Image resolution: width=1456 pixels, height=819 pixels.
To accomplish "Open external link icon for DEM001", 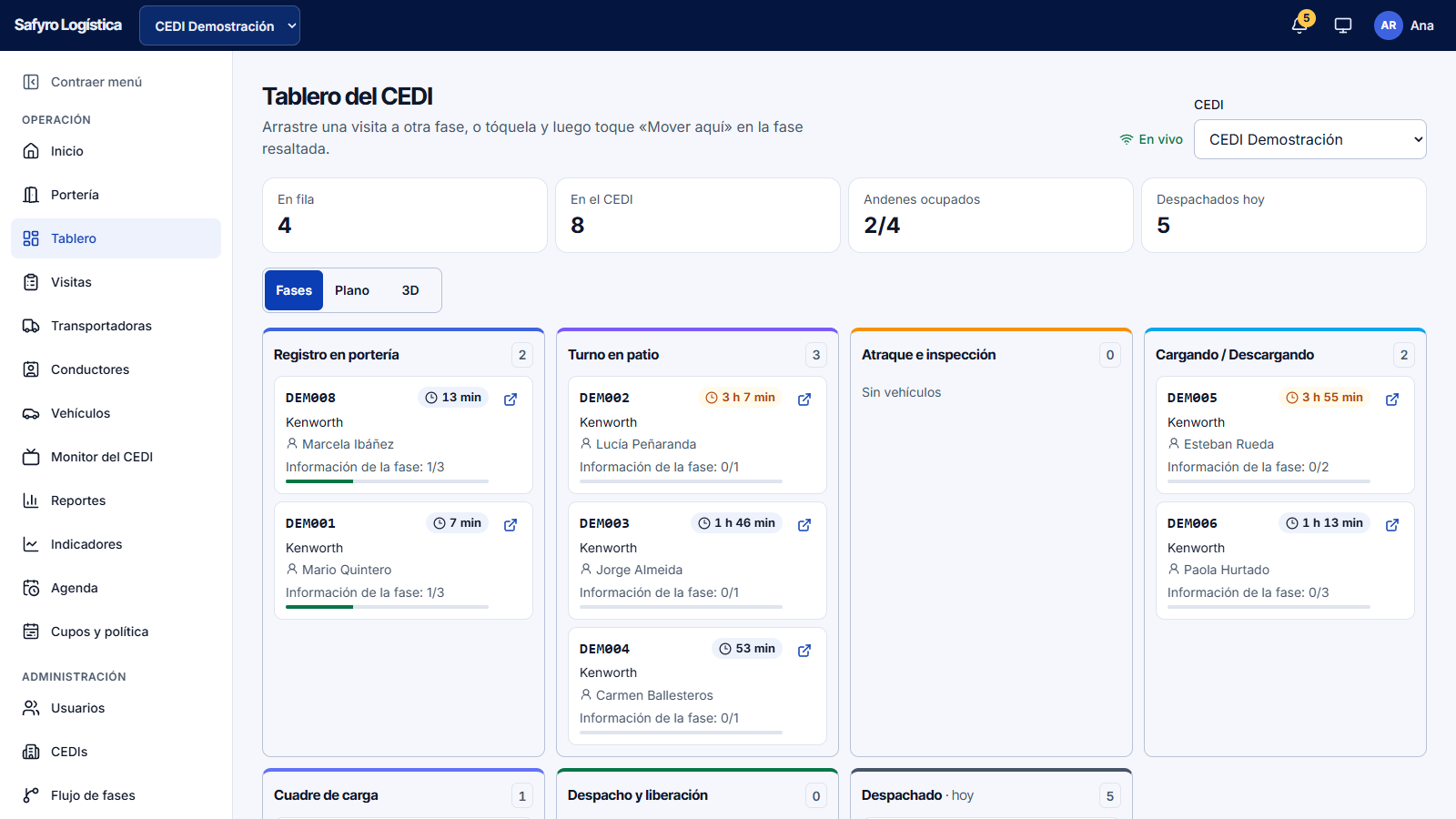I will click(x=511, y=525).
